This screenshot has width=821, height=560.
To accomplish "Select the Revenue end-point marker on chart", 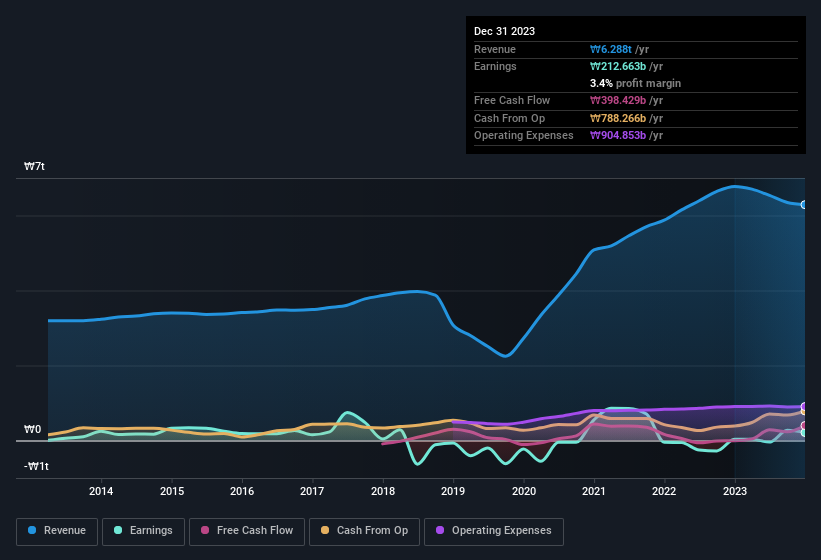I will click(804, 205).
